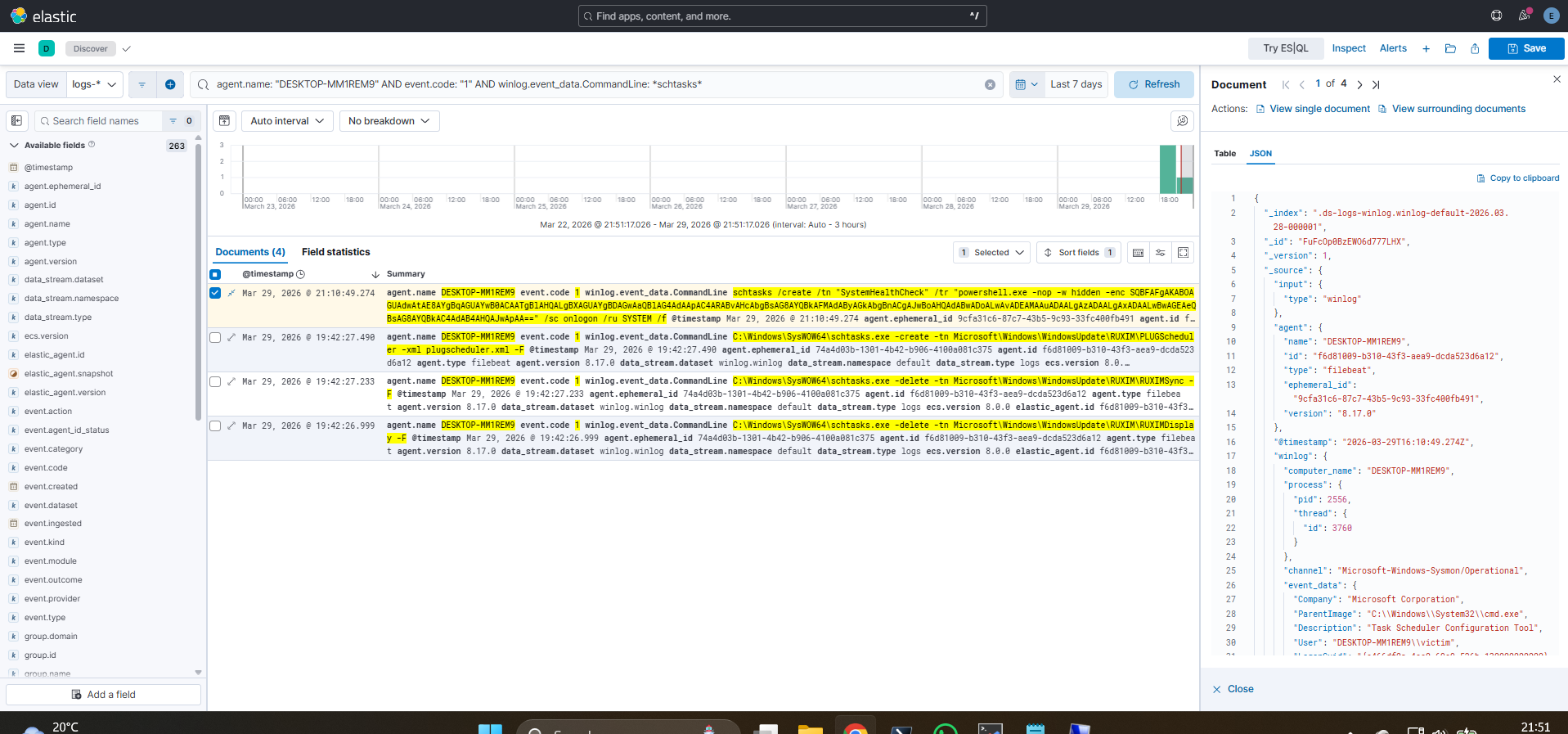Click the Save button
Viewport: 1568px width, 734px height.
1526,48
